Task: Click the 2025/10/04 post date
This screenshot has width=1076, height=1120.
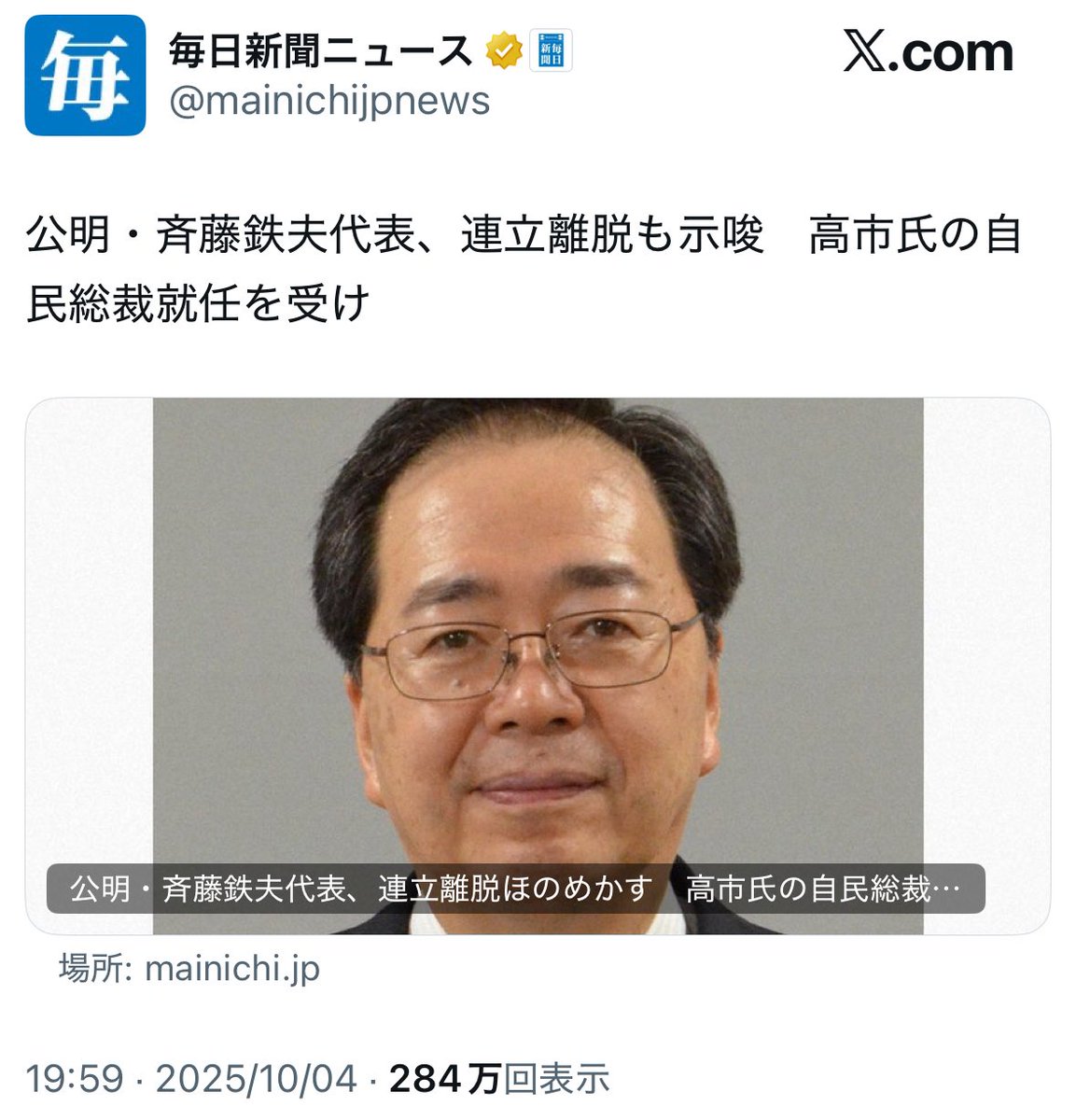Action: [257, 1079]
